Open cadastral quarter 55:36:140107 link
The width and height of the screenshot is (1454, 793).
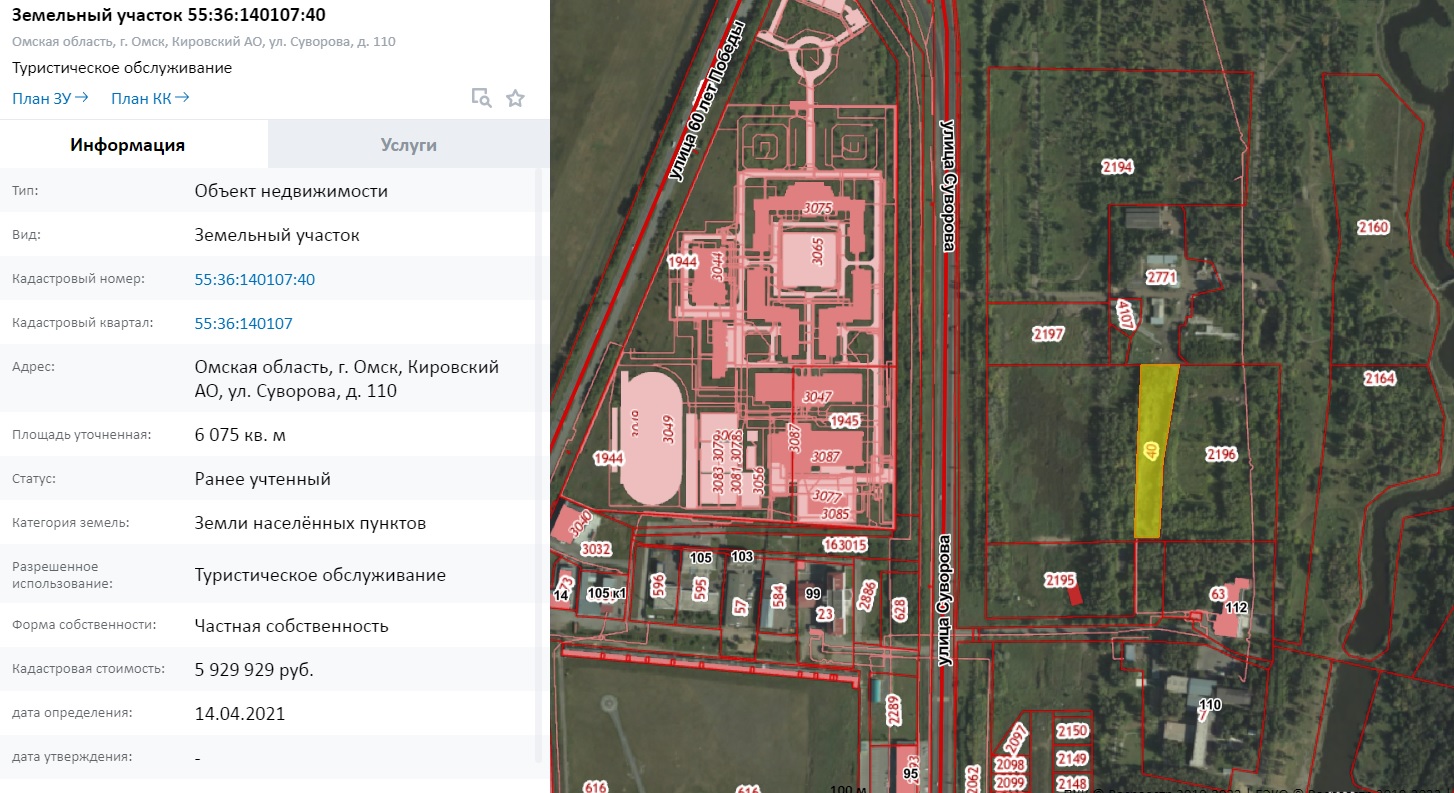(x=243, y=324)
